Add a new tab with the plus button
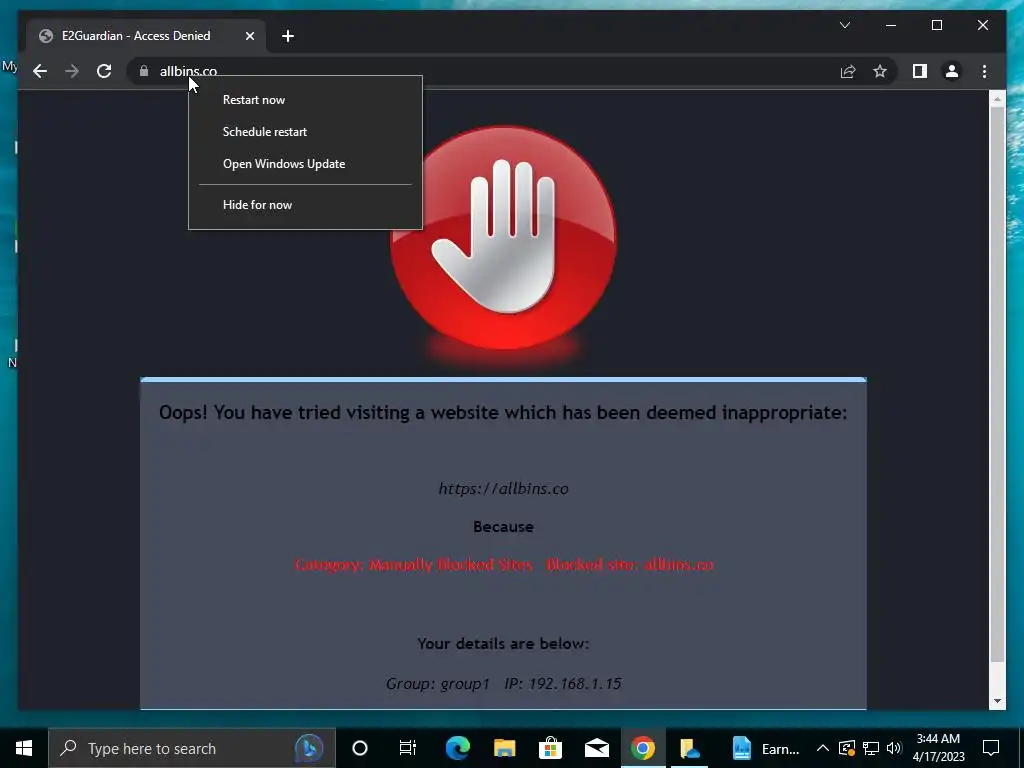 pos(287,36)
